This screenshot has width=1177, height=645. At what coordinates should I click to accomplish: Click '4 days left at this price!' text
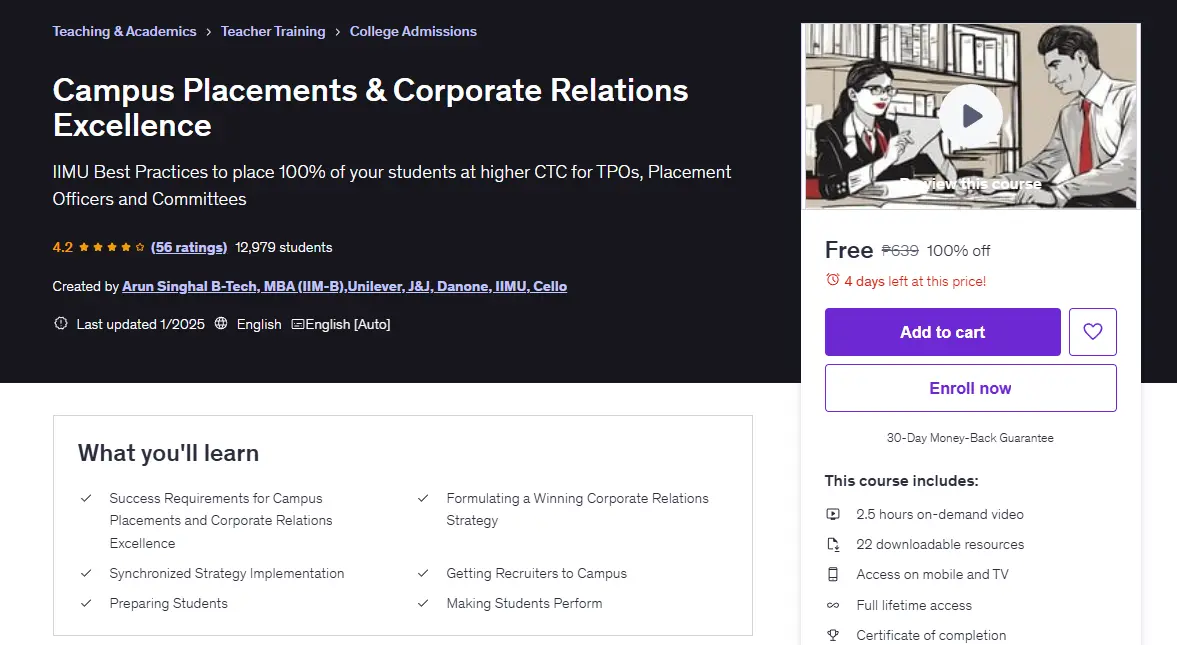pyautogui.click(x=915, y=281)
